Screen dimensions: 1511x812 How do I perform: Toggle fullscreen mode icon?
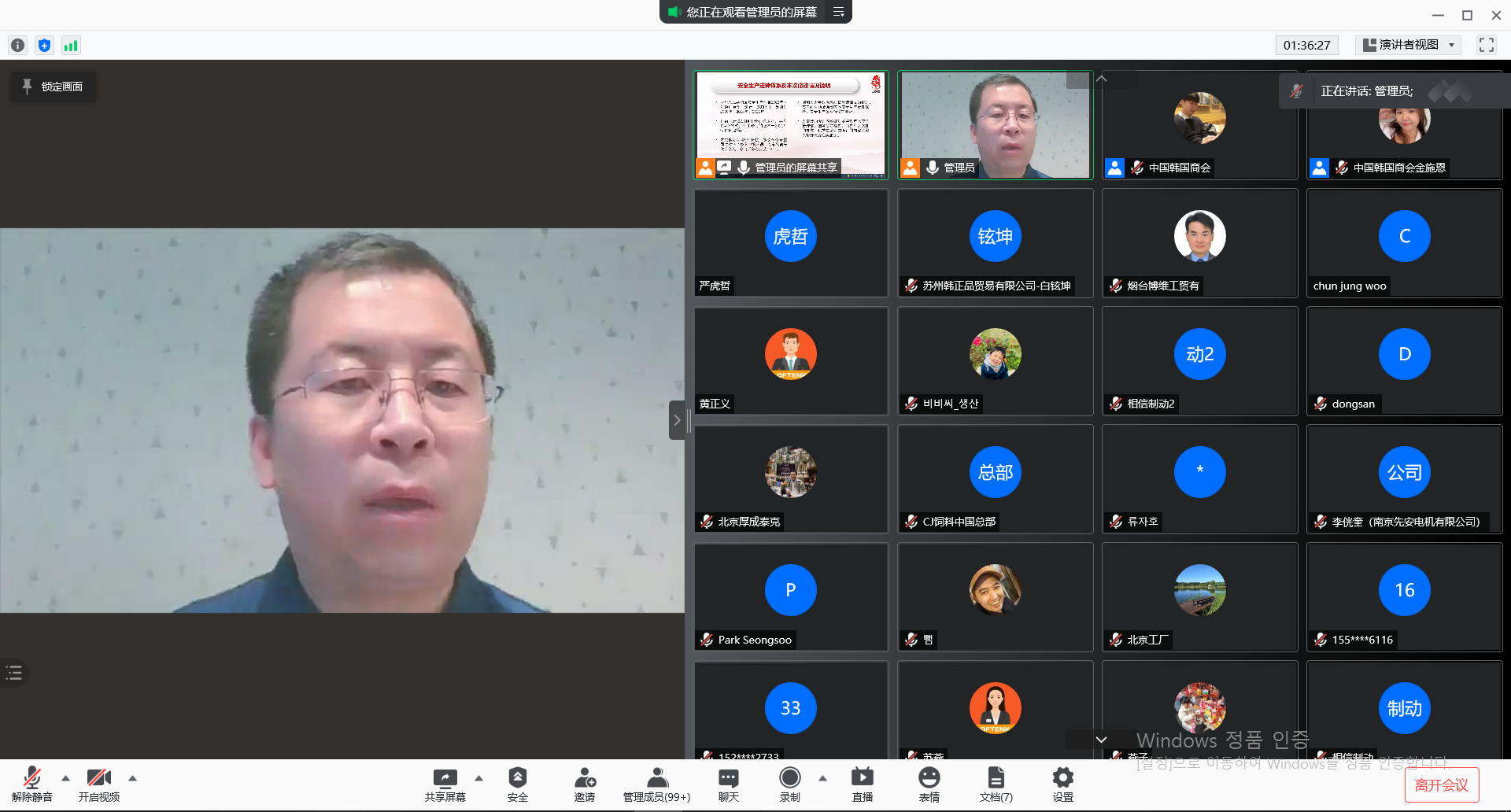(1486, 45)
